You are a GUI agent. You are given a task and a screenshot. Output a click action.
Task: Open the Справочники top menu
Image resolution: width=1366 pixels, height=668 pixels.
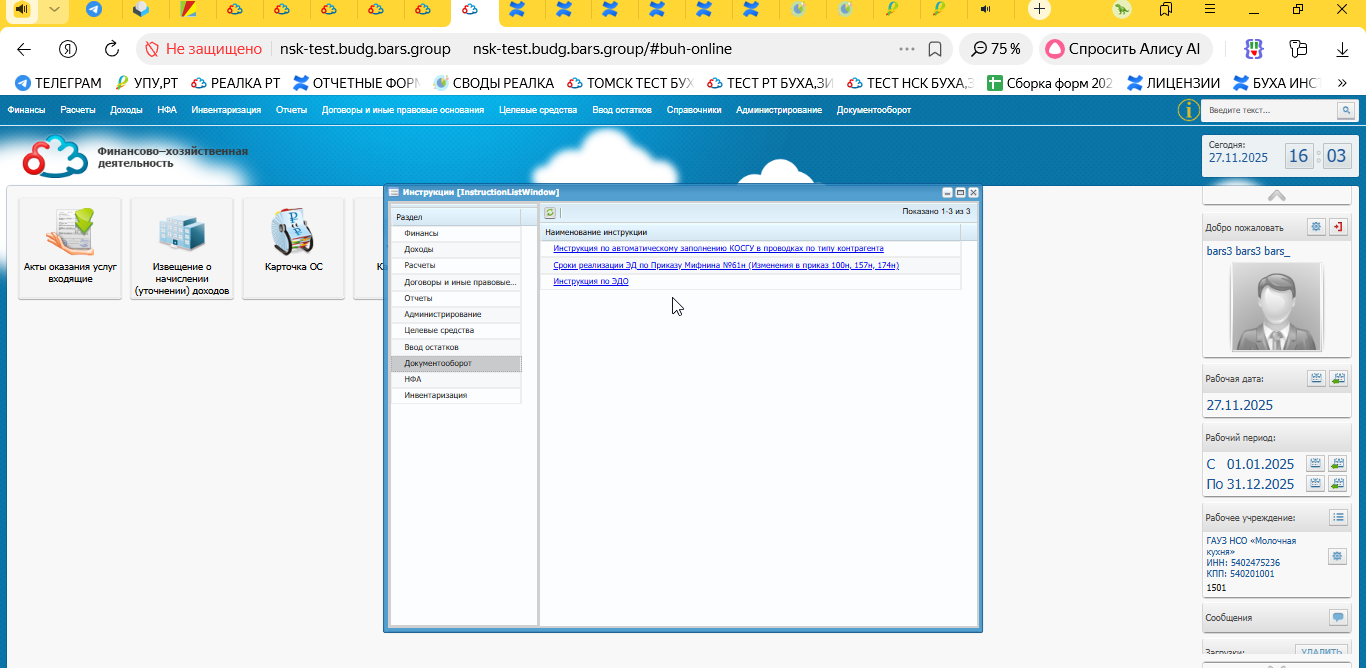(x=694, y=110)
